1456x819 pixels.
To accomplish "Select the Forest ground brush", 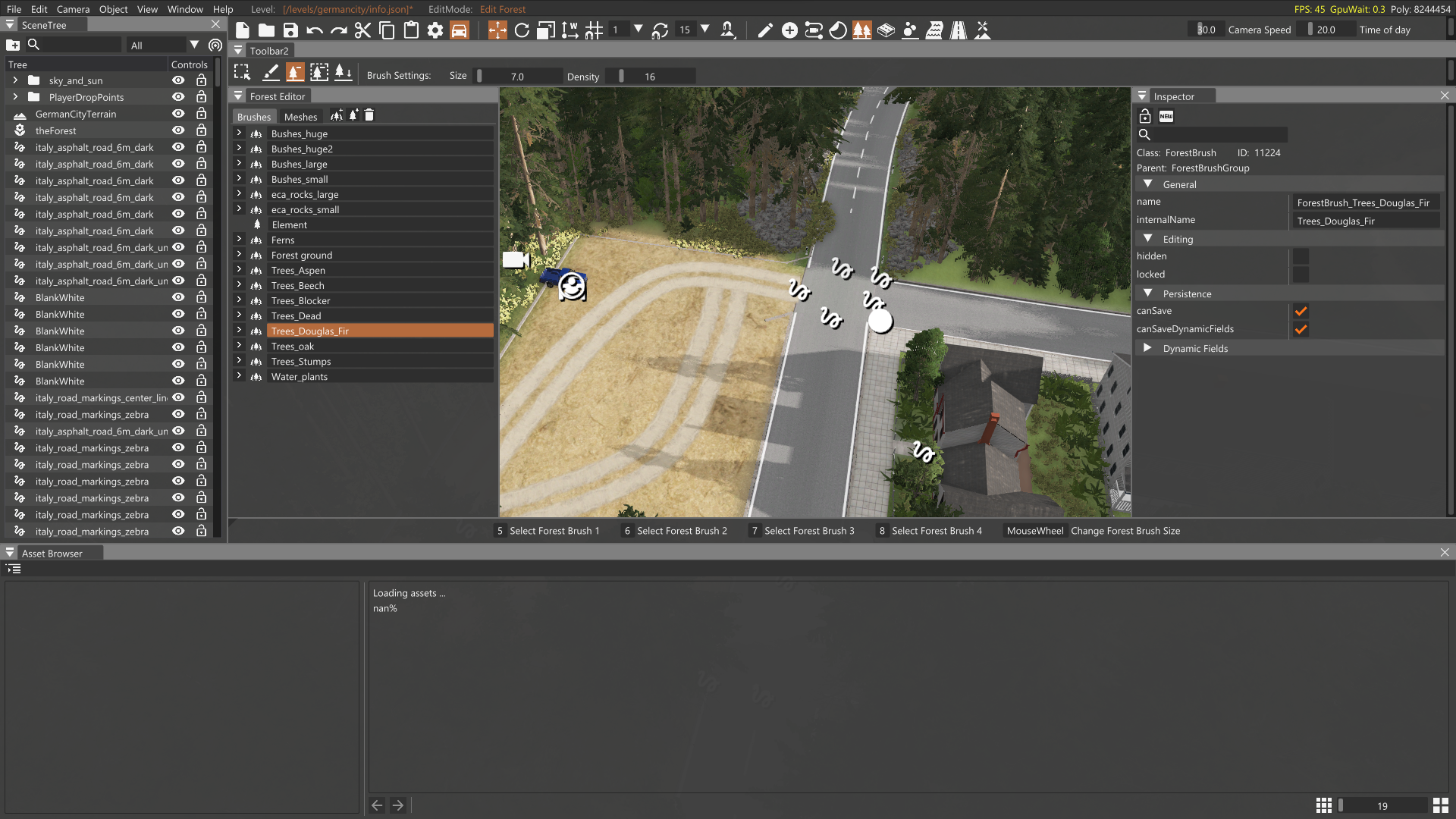I will [x=381, y=255].
